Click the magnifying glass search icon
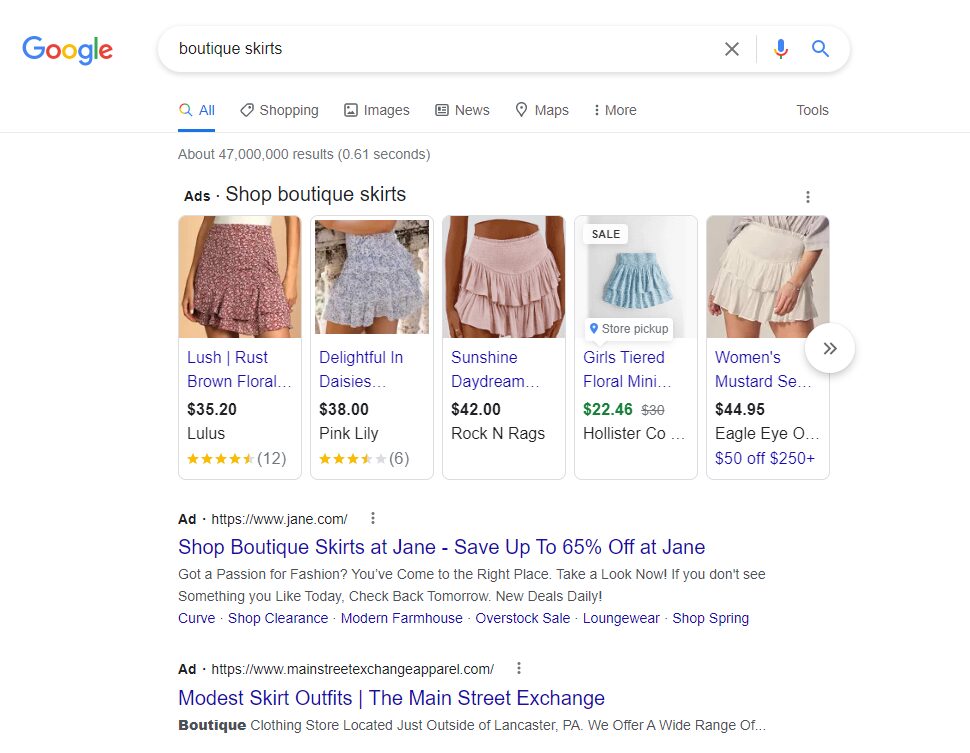This screenshot has height=753, width=970. coord(820,48)
